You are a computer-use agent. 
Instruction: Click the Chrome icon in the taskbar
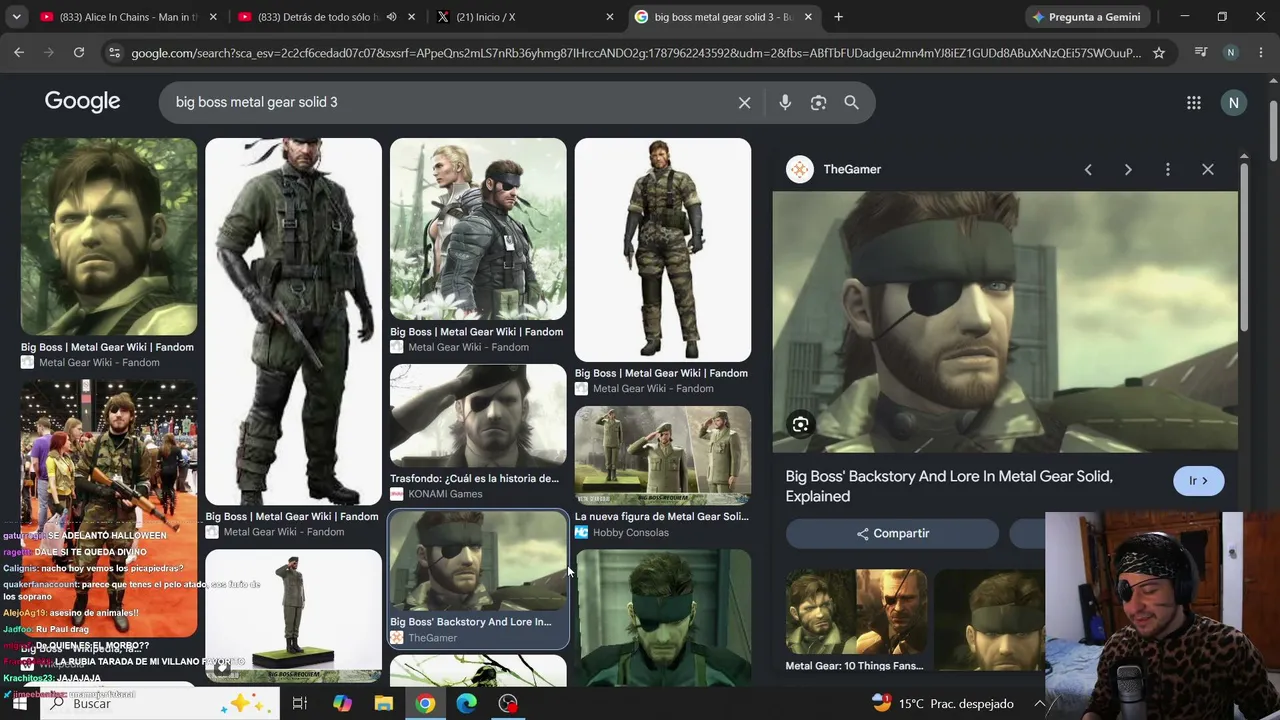coord(426,704)
